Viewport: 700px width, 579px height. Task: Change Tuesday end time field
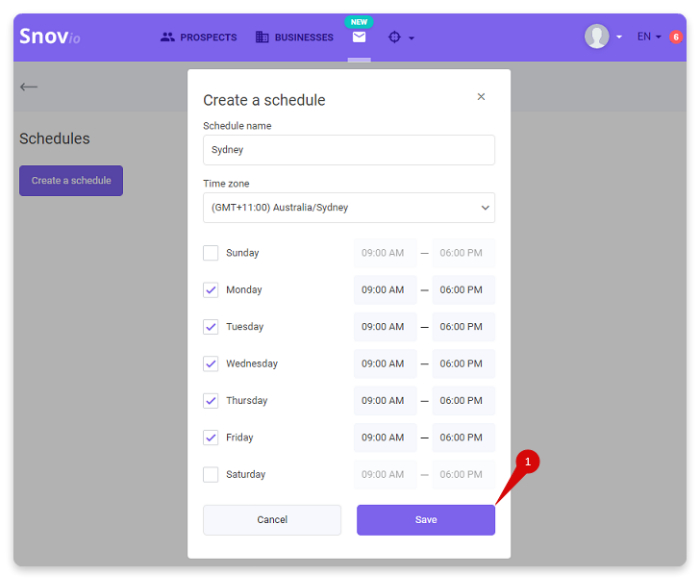tap(463, 327)
